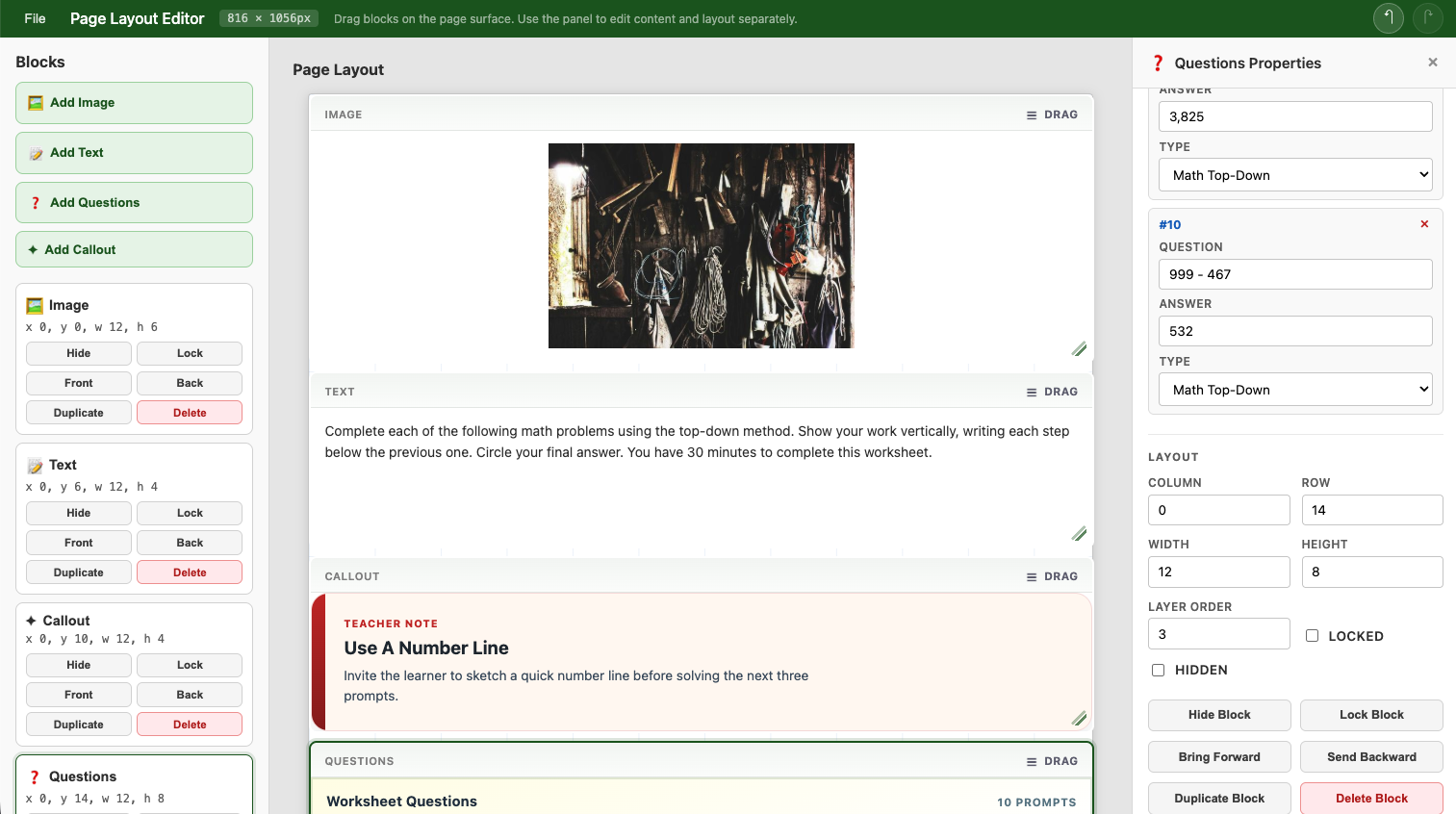Screen dimensions: 1456x814
Task: Click the resize handle on the TEXT block
Action: coord(1079,533)
